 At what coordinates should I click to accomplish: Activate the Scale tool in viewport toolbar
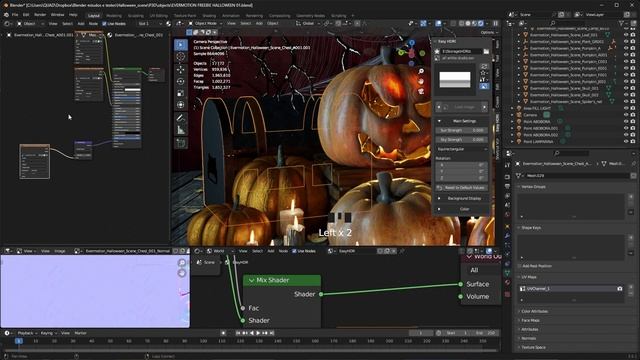[181, 93]
